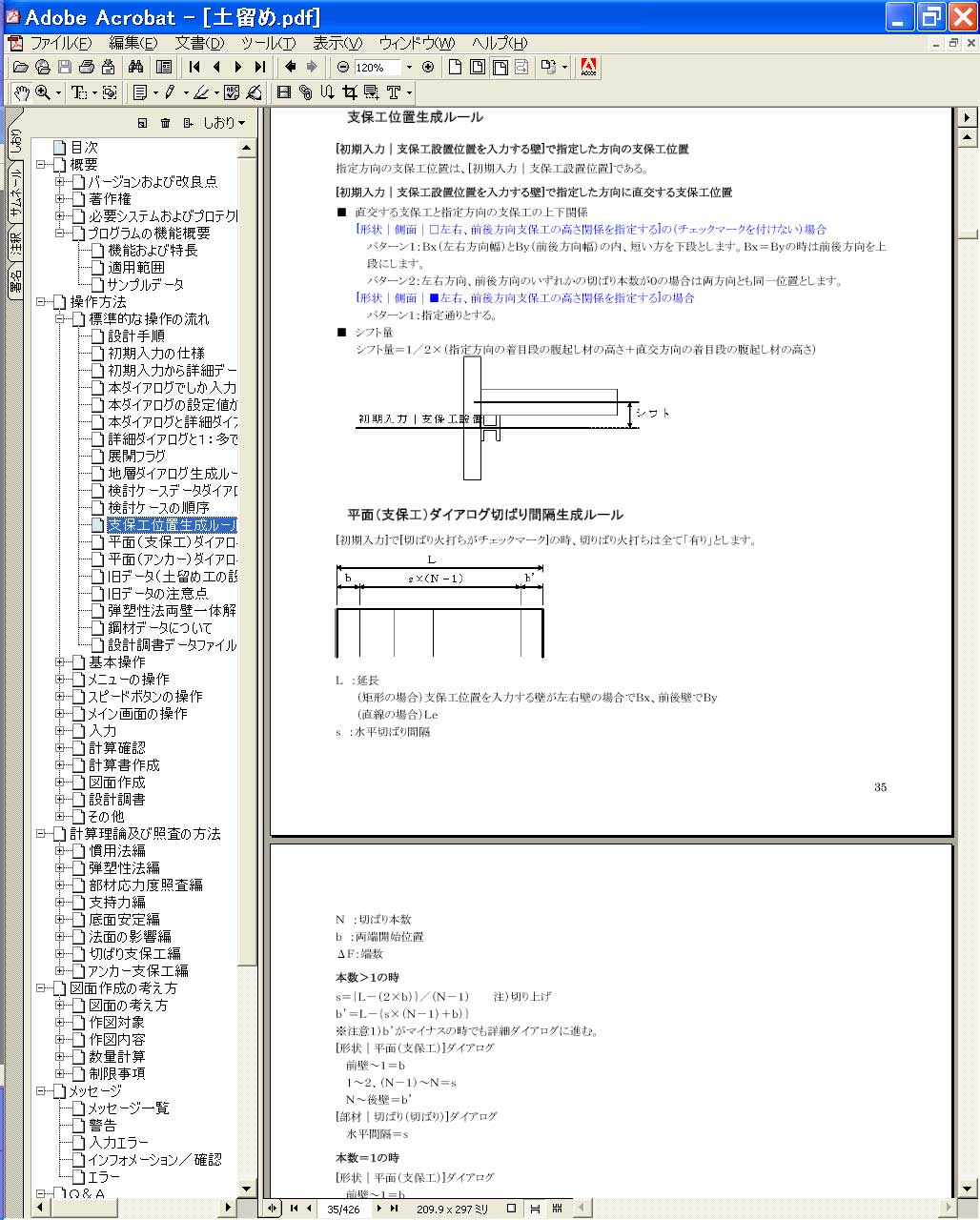Open the しおり bookmark options menu
This screenshot has height=1220, width=980.
click(x=223, y=123)
